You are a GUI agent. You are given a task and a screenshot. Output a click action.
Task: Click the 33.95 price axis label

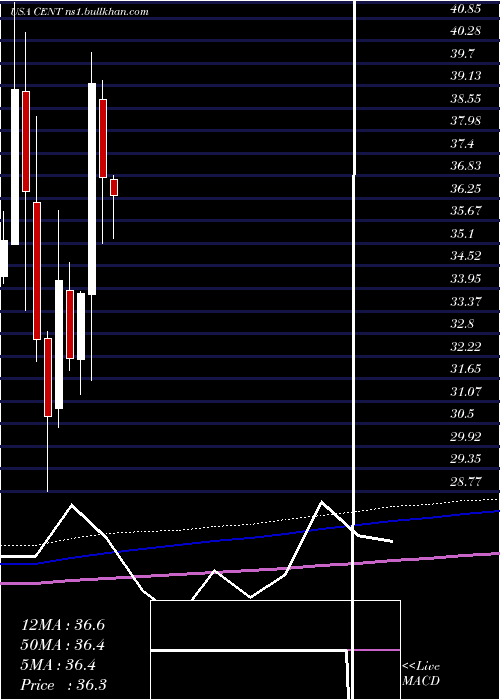coord(466,279)
